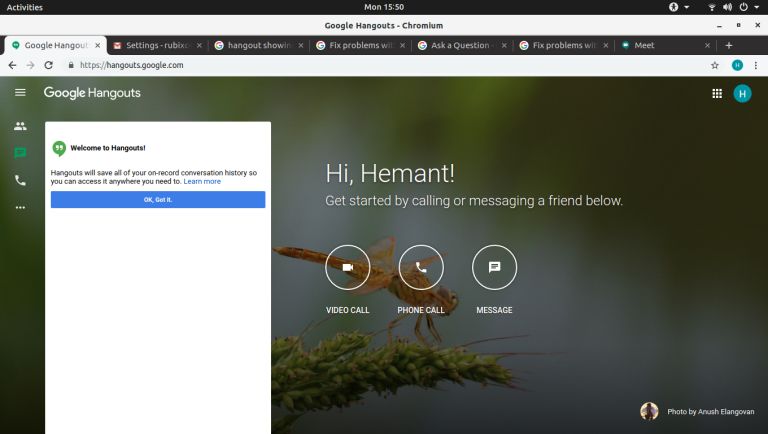Reload the Hangouts page

[48, 65]
